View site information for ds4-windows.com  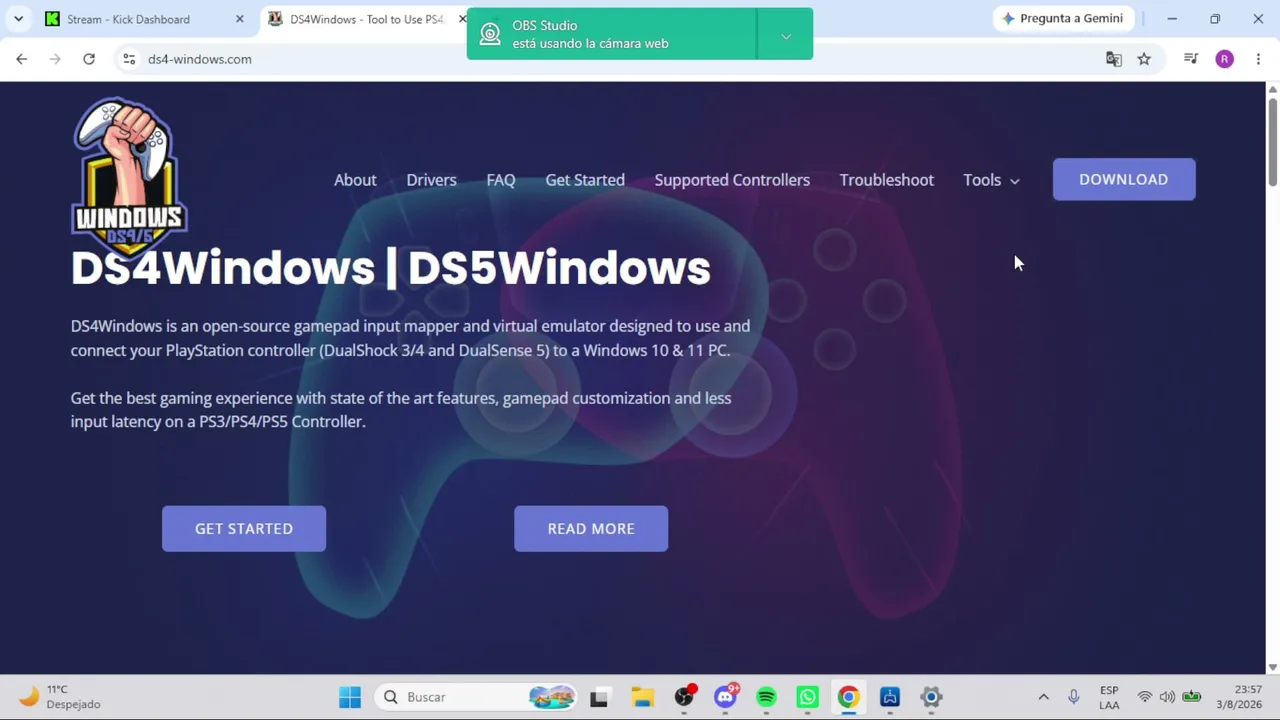click(x=129, y=59)
